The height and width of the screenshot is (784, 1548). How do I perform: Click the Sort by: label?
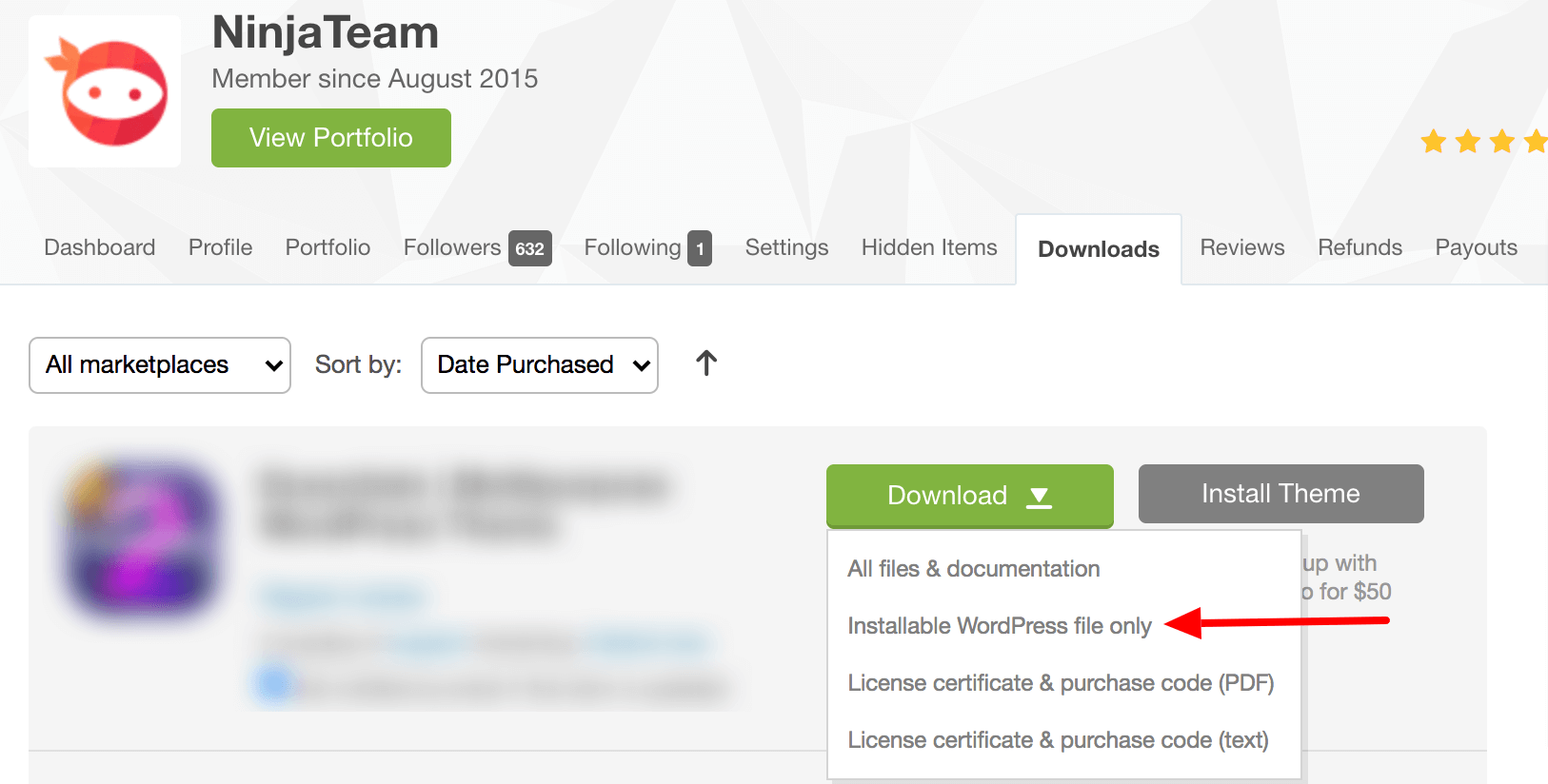pos(359,365)
